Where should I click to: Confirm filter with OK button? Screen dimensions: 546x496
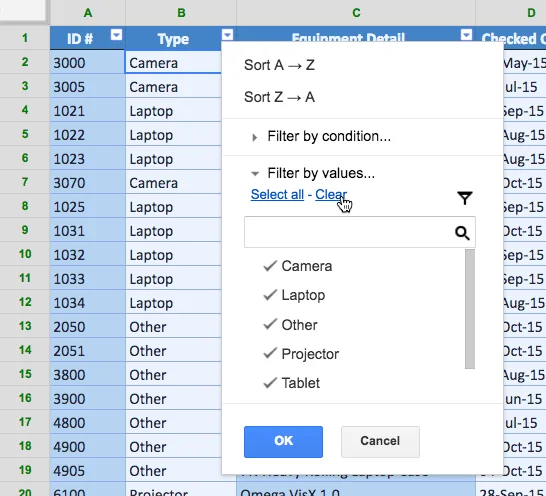(x=283, y=442)
